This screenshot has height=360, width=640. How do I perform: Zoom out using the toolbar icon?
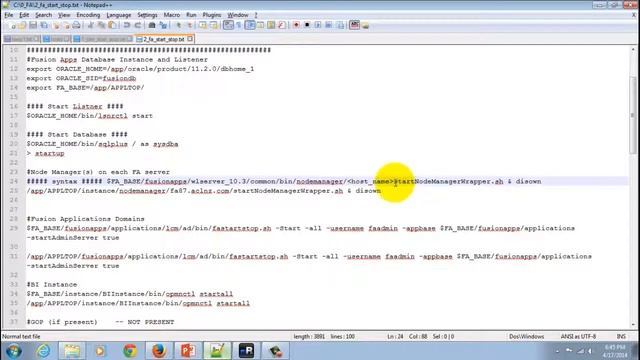189,25
